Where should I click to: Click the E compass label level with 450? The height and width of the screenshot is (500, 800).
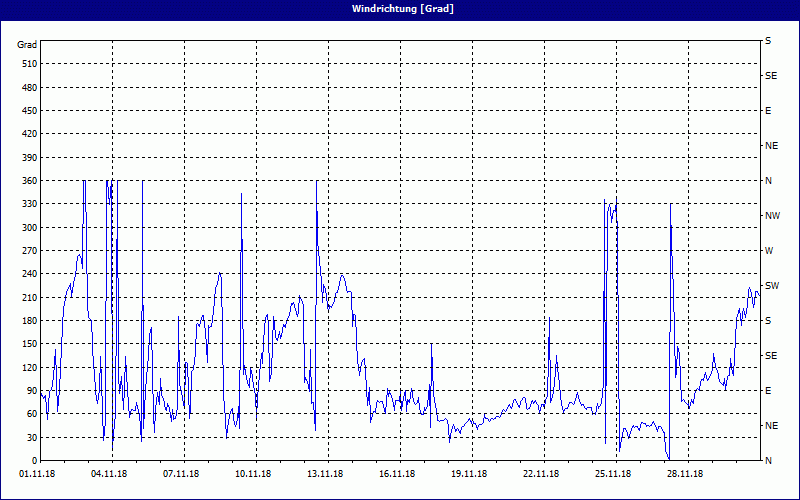click(768, 111)
